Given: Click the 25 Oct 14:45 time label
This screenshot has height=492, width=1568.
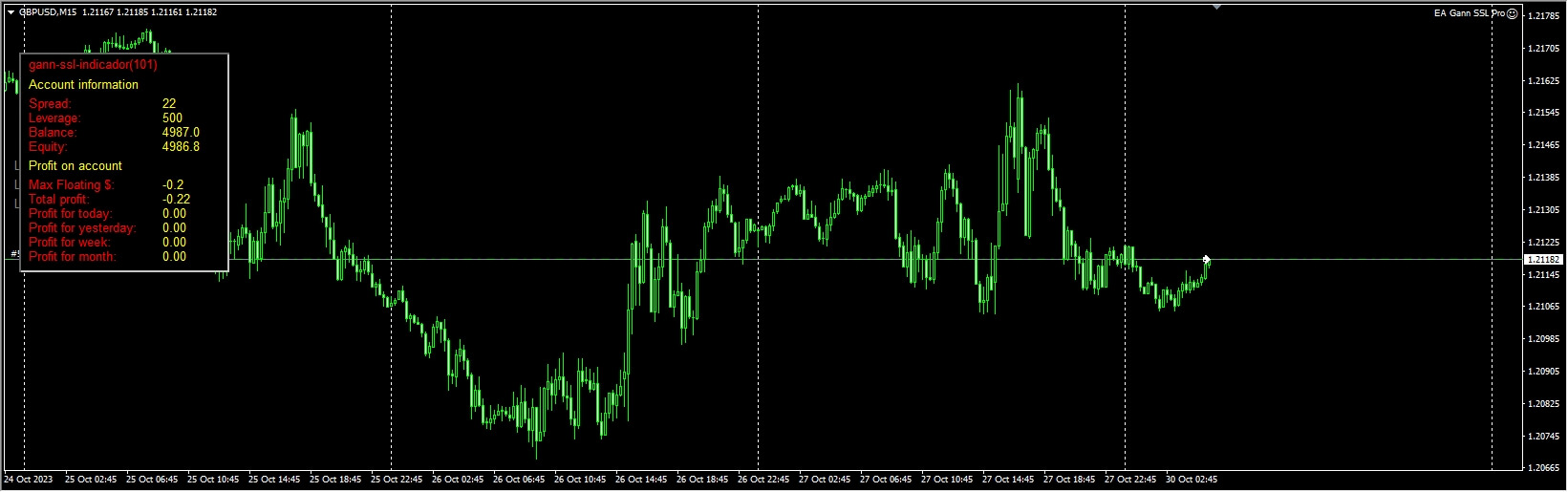Looking at the screenshot, I should tap(274, 480).
